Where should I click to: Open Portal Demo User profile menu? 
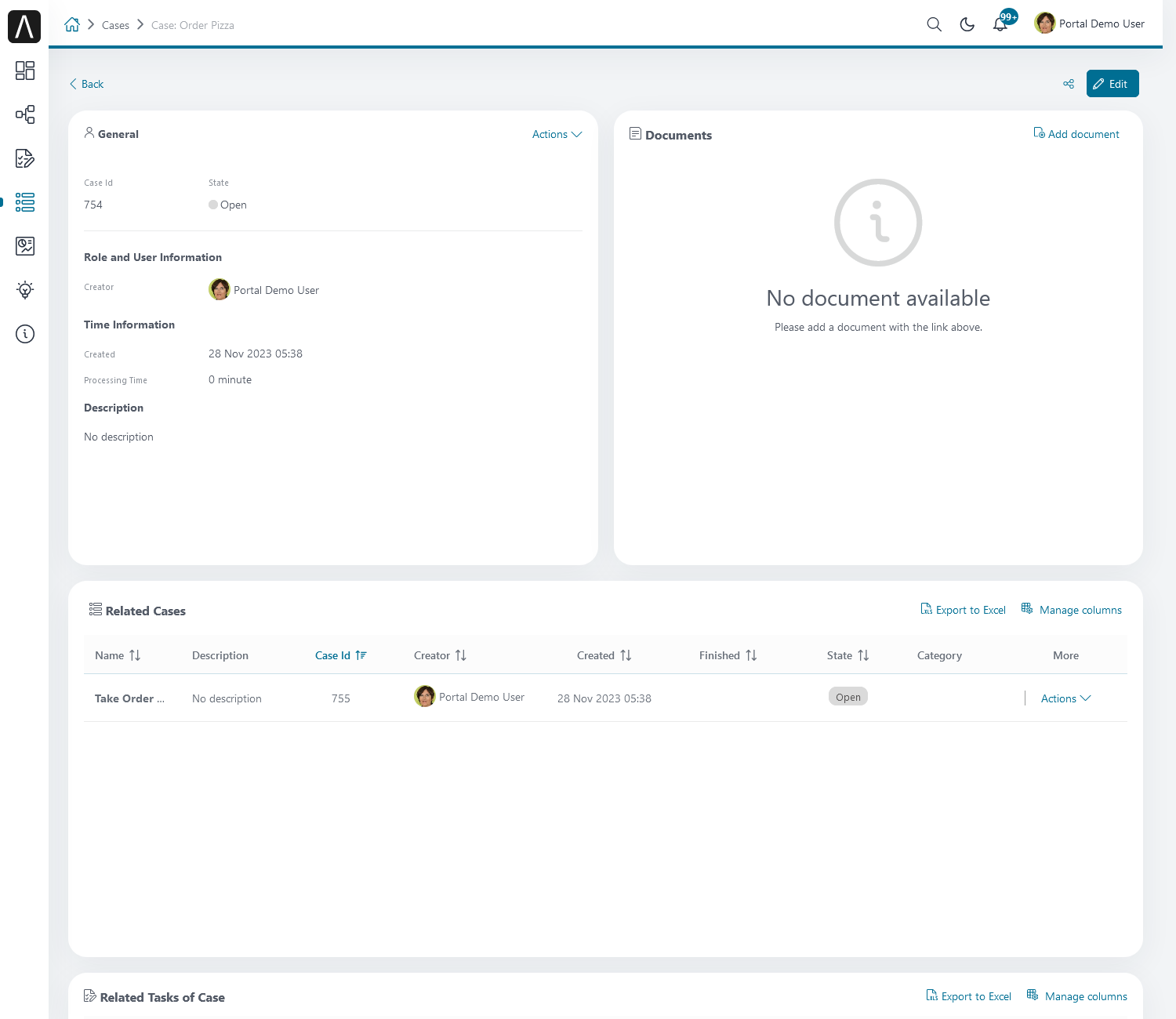[1090, 24]
